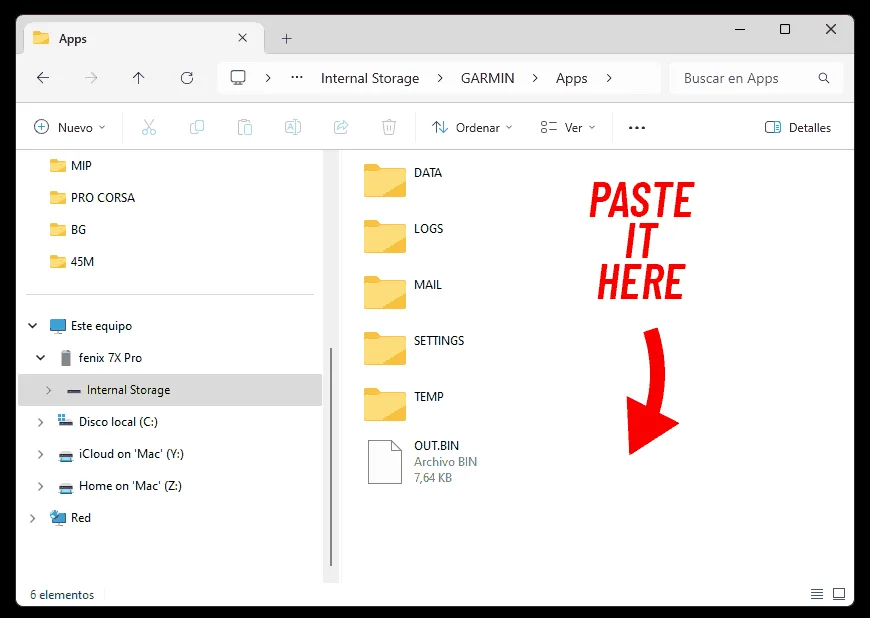Collapse the Este equipo node

(33, 326)
